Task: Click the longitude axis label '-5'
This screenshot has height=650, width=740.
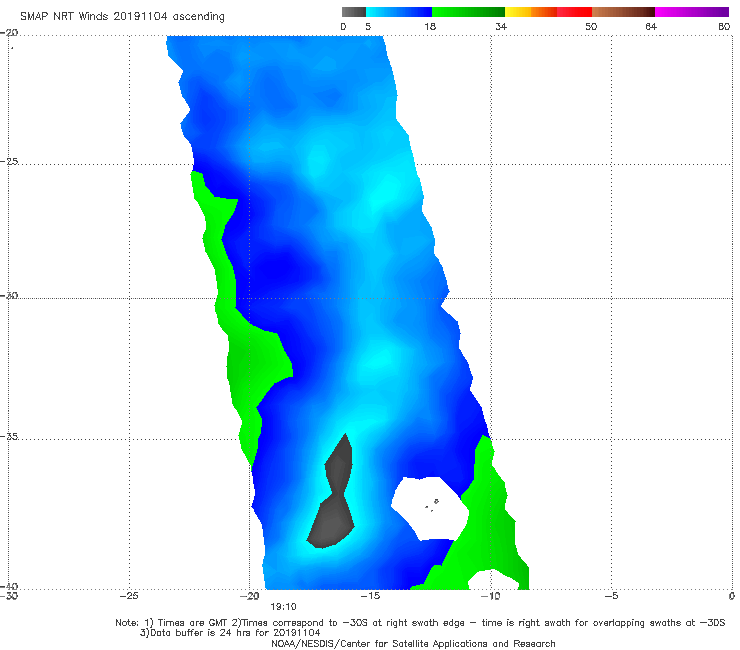Action: pyautogui.click(x=611, y=596)
